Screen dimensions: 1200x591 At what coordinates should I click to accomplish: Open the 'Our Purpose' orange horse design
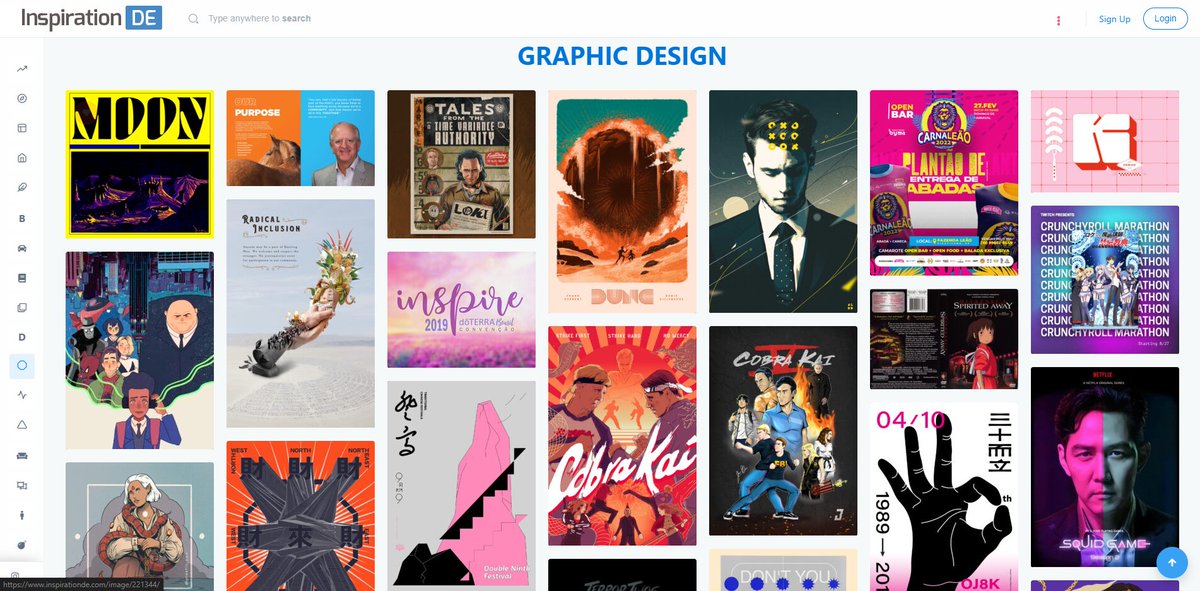[x=300, y=138]
